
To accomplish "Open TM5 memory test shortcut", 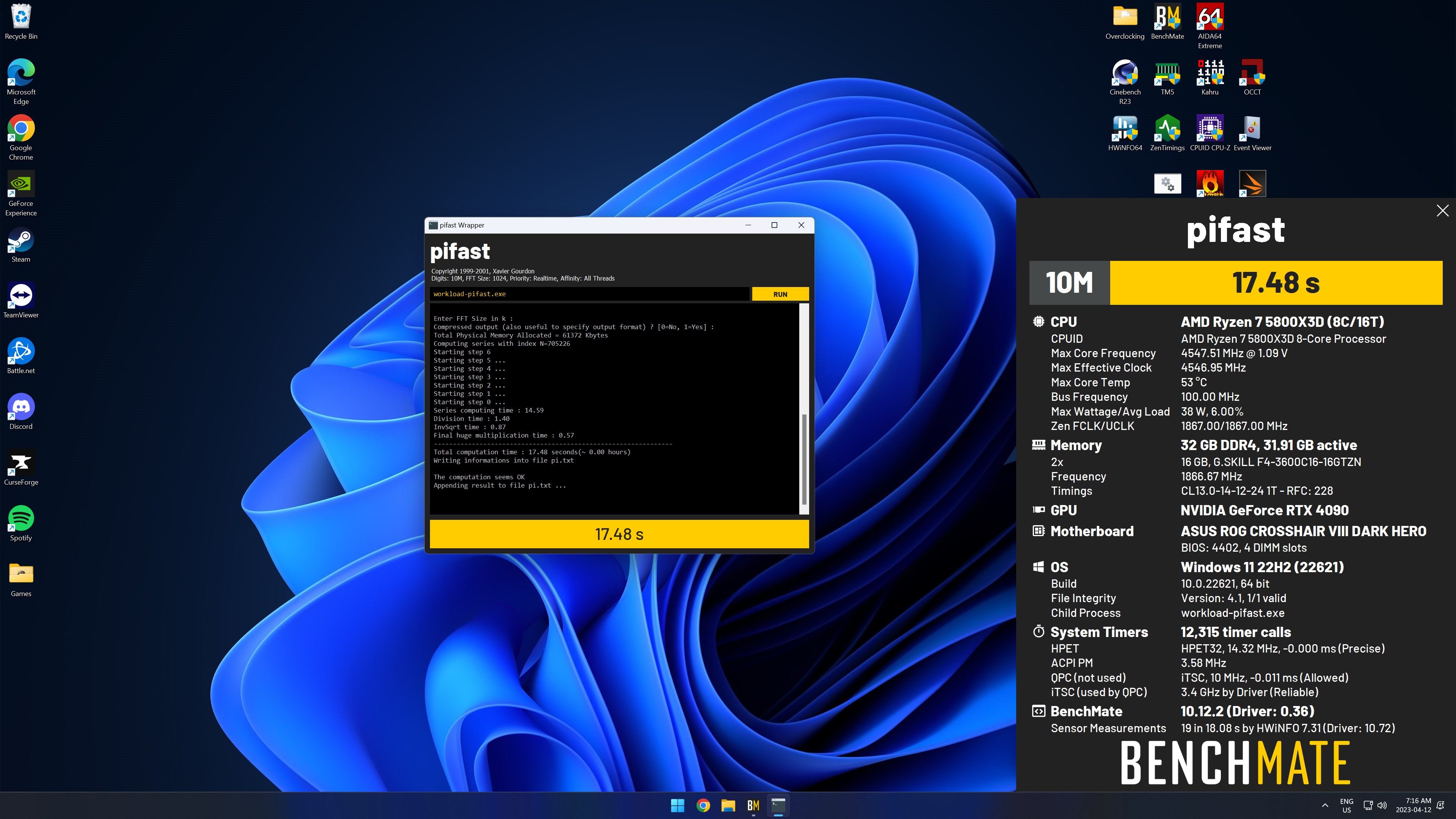I will (x=1167, y=77).
